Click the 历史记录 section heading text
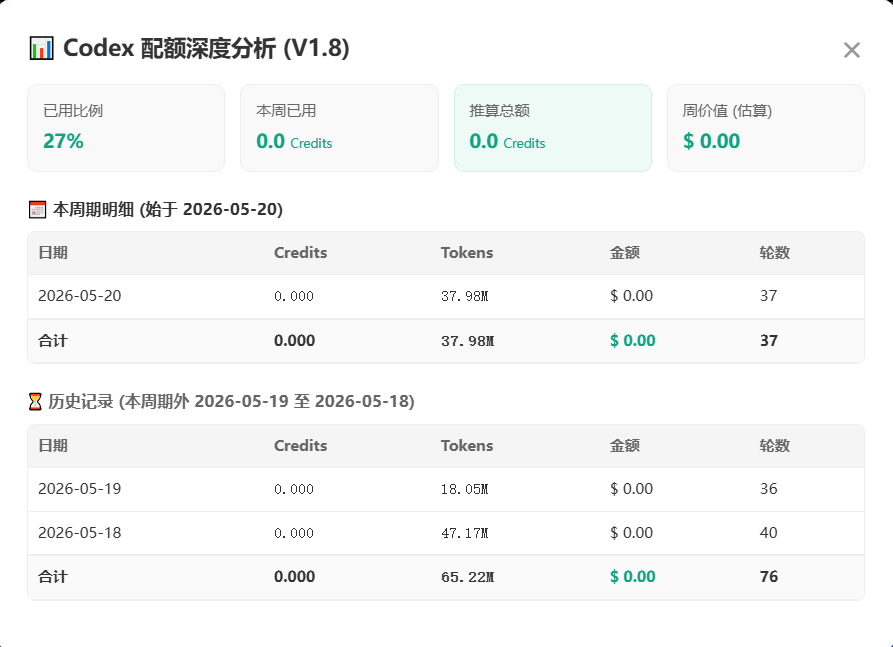The image size is (893, 647). 231,402
